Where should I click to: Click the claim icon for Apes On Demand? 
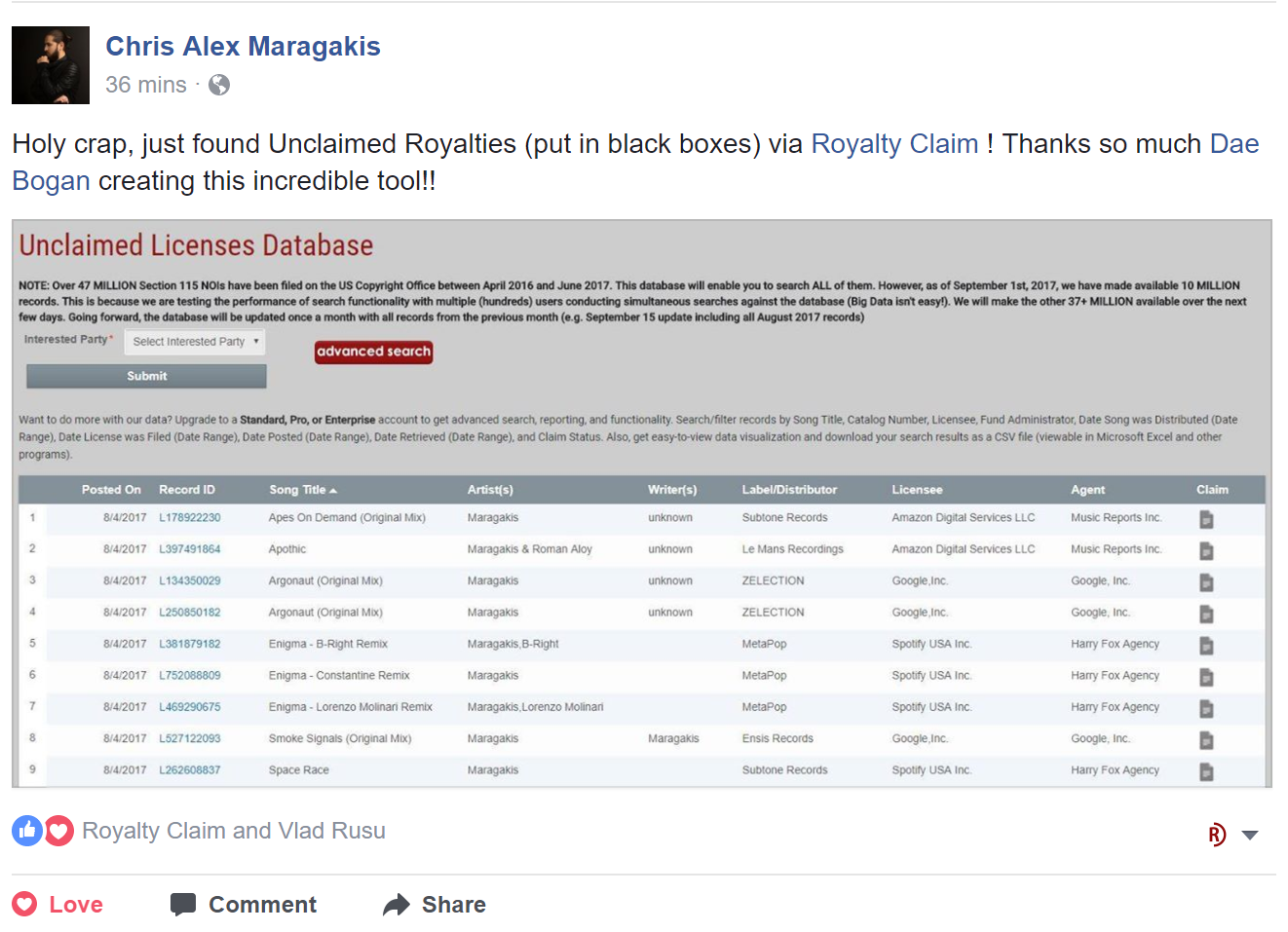tap(1206, 519)
